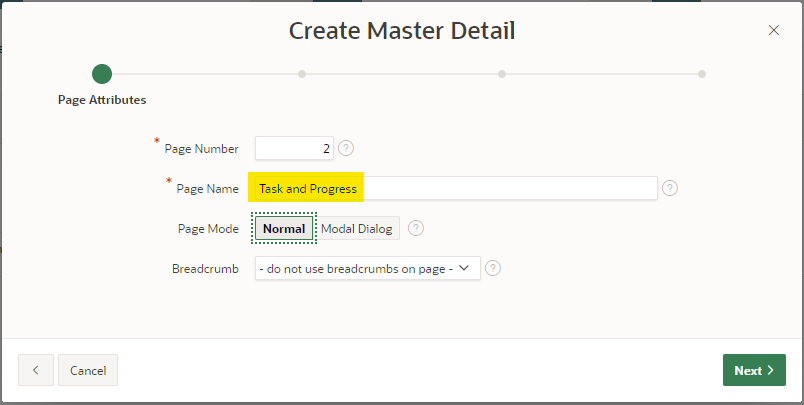The height and width of the screenshot is (405, 804).
Task: Click the help icon beside Page Name field
Action: (x=670, y=188)
